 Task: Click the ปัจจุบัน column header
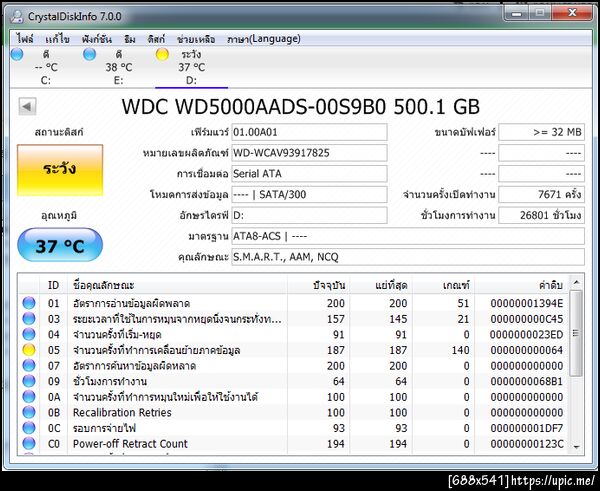click(318, 285)
